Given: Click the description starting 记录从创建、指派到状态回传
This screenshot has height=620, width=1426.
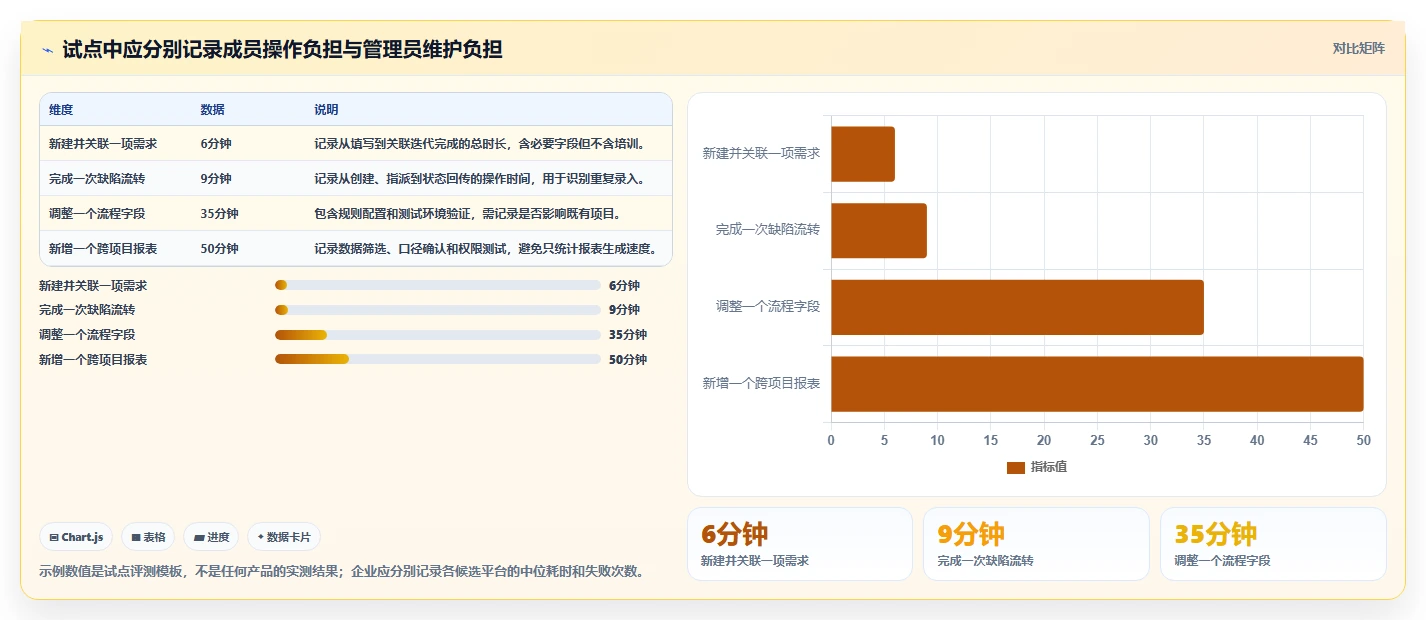Looking at the screenshot, I should coord(479,179).
